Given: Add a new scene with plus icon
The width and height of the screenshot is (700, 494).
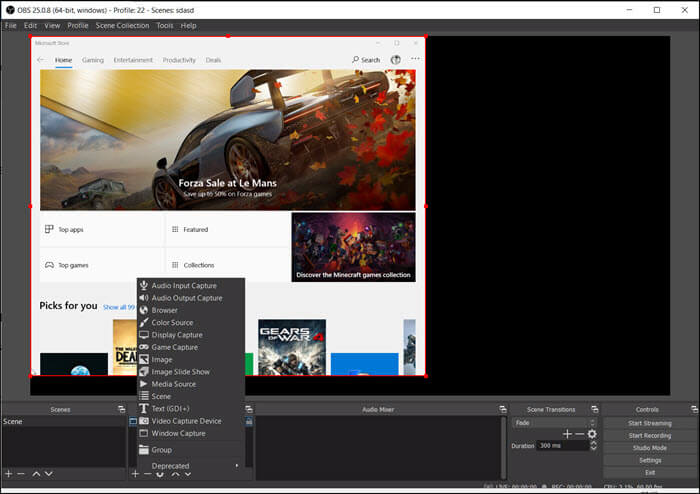Looking at the screenshot, I should coord(8,473).
